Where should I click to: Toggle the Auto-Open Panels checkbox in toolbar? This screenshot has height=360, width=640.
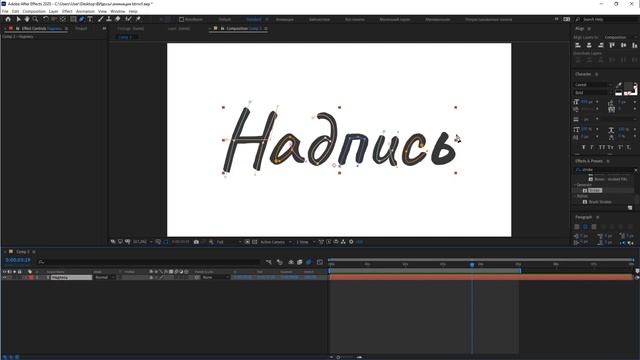(x=182, y=19)
